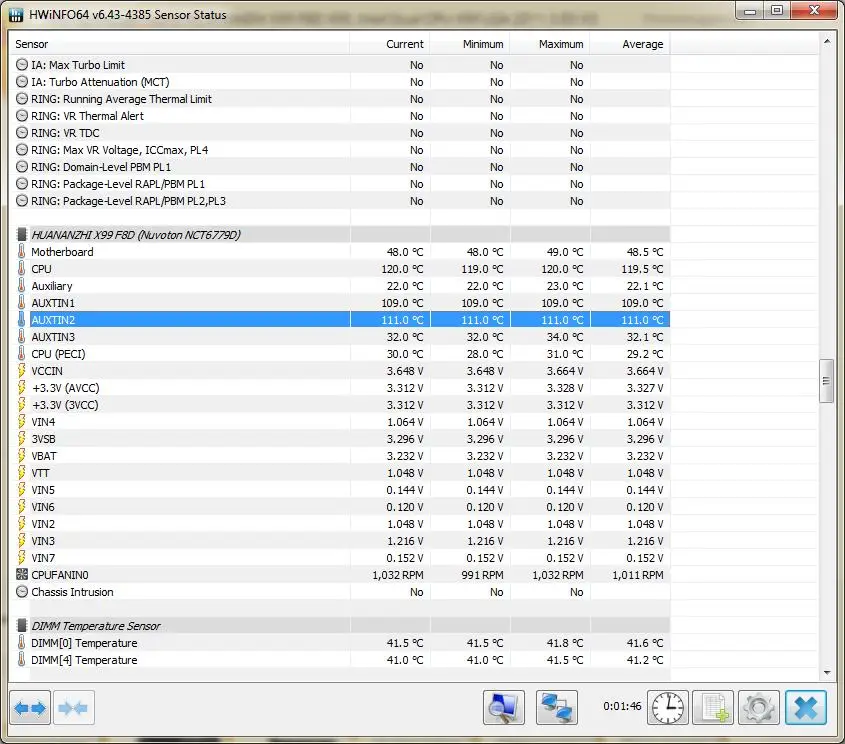The image size is (845, 744).
Task: Select the VIN5 row label
Action: click(43, 490)
